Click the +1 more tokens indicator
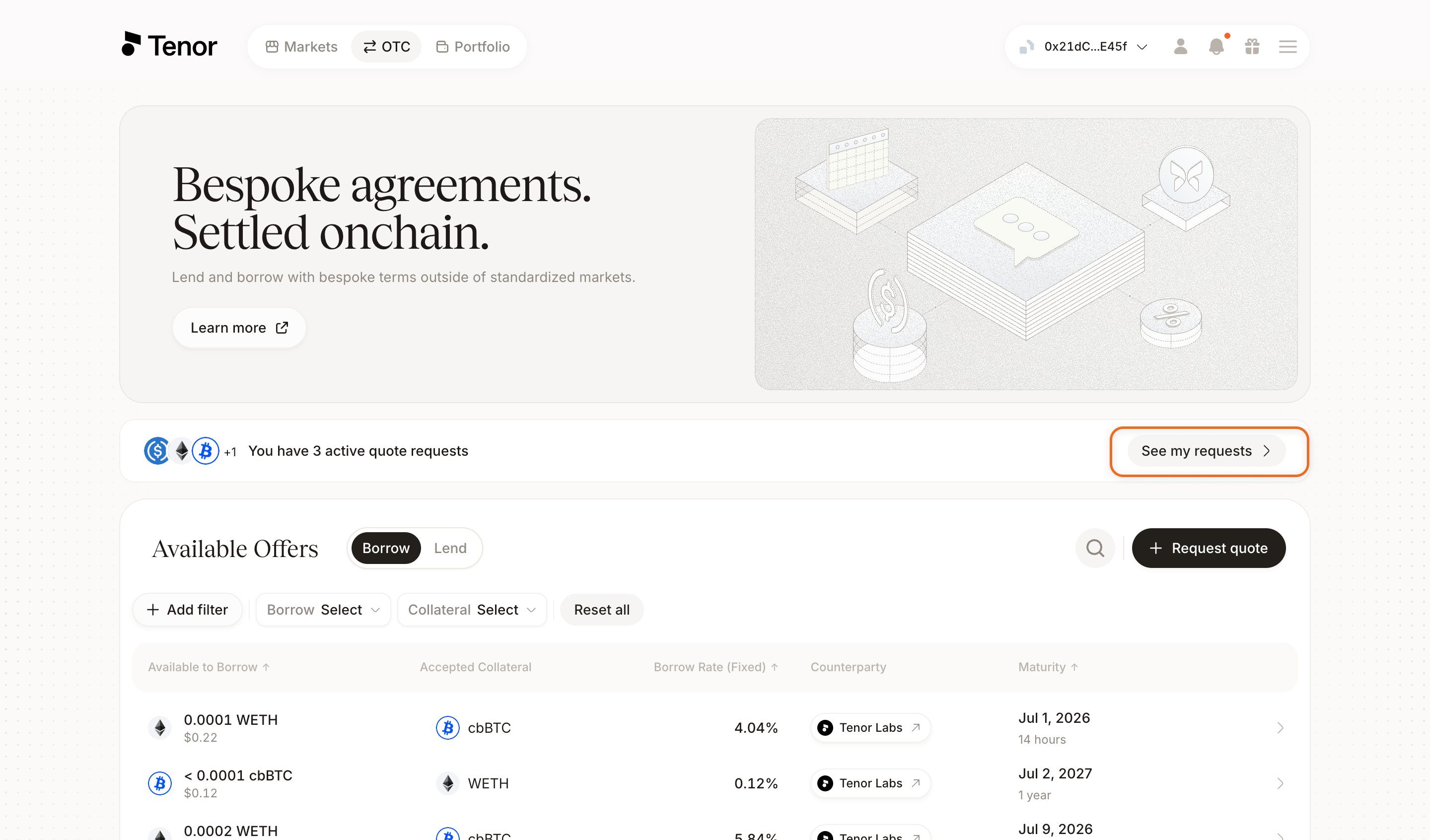The width and height of the screenshot is (1430, 840). coord(230,452)
